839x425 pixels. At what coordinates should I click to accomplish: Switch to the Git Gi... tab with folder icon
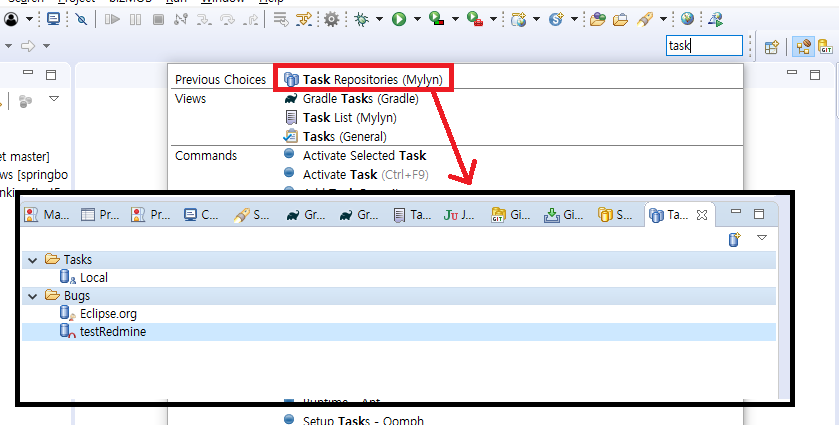[510, 215]
